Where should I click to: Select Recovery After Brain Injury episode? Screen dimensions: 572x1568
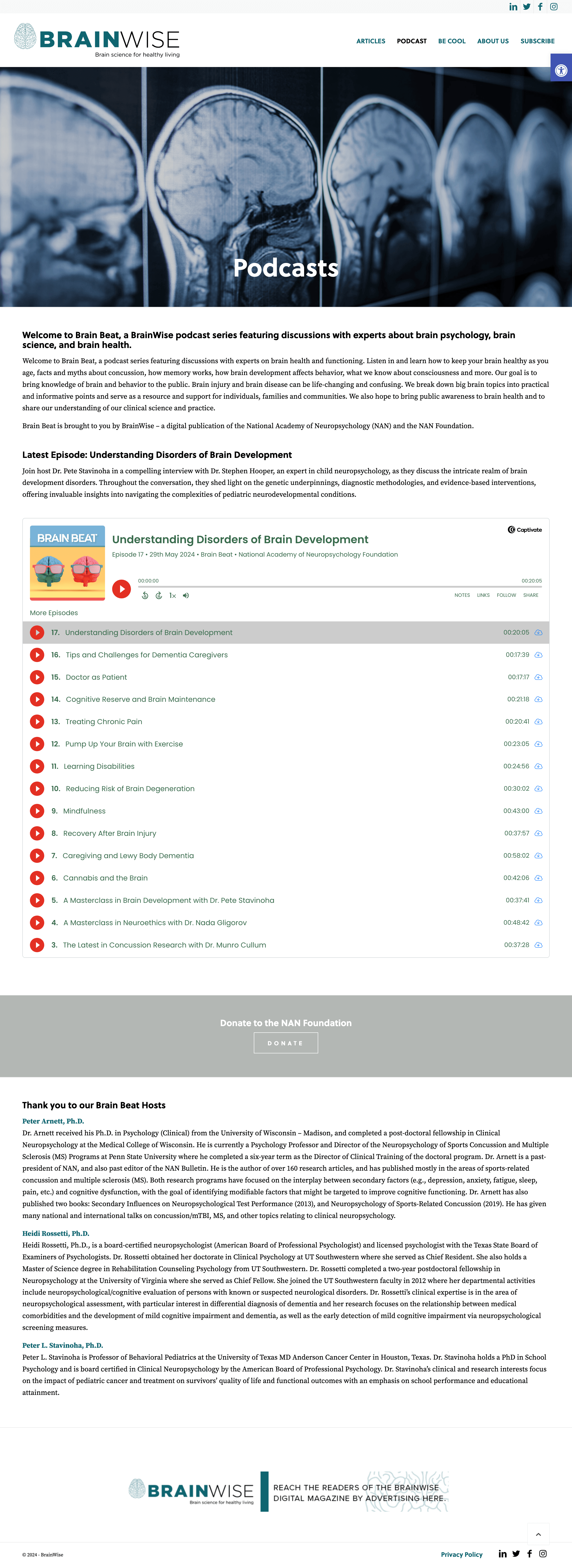pos(110,833)
